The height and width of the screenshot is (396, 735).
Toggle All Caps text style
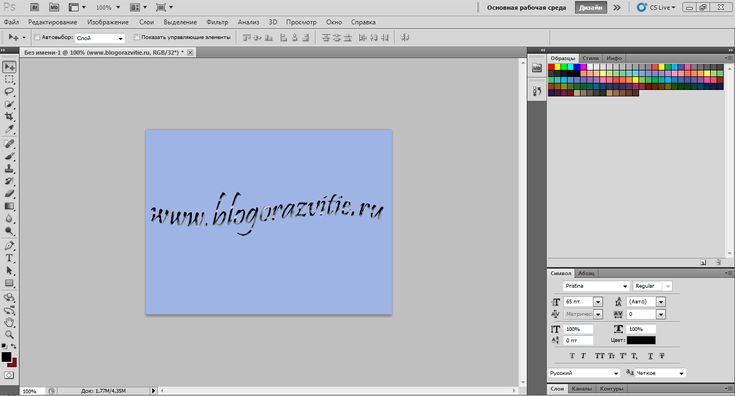click(600, 356)
